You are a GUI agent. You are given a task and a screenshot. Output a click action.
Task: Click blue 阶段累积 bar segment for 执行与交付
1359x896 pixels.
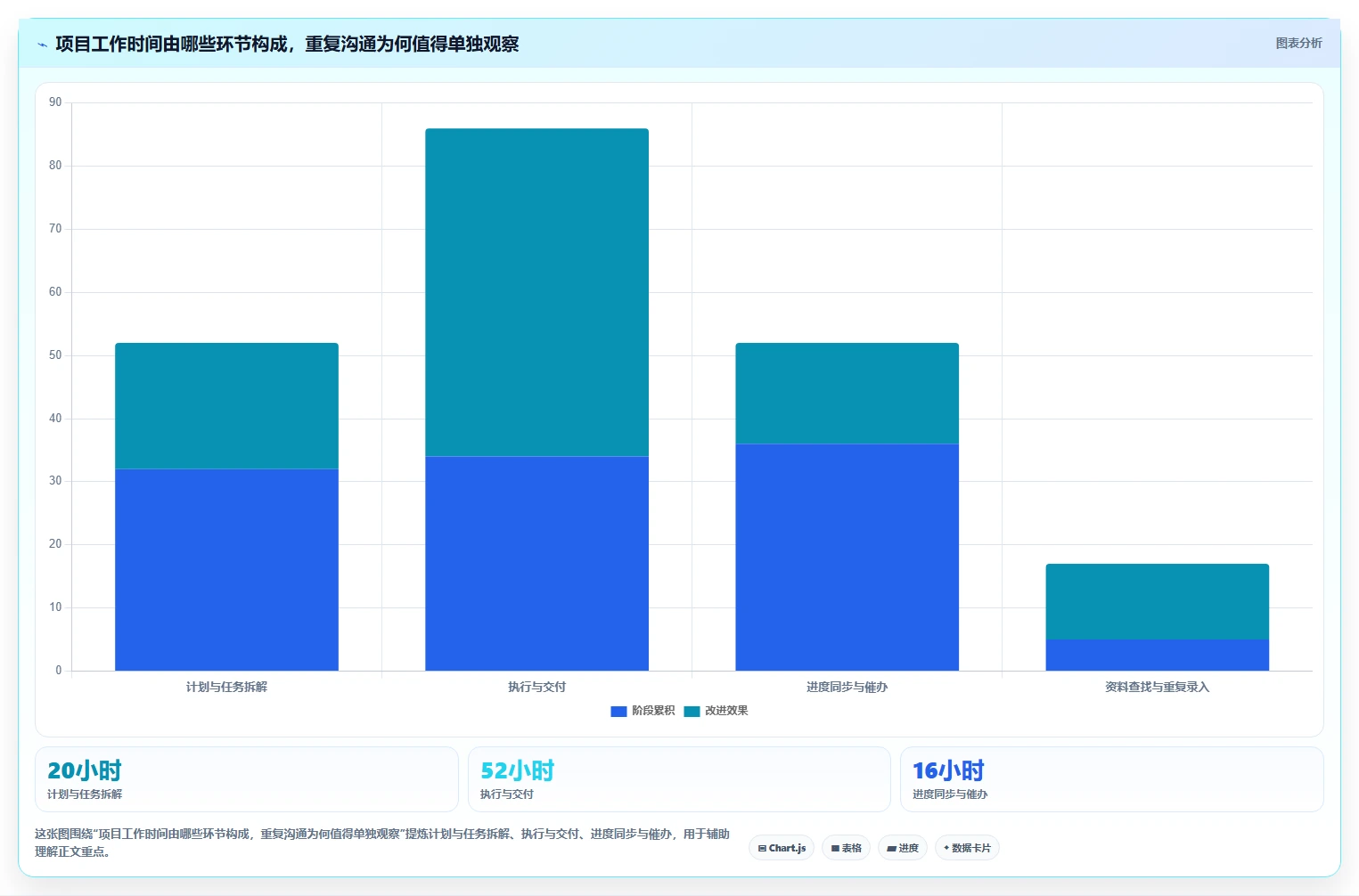click(536, 564)
